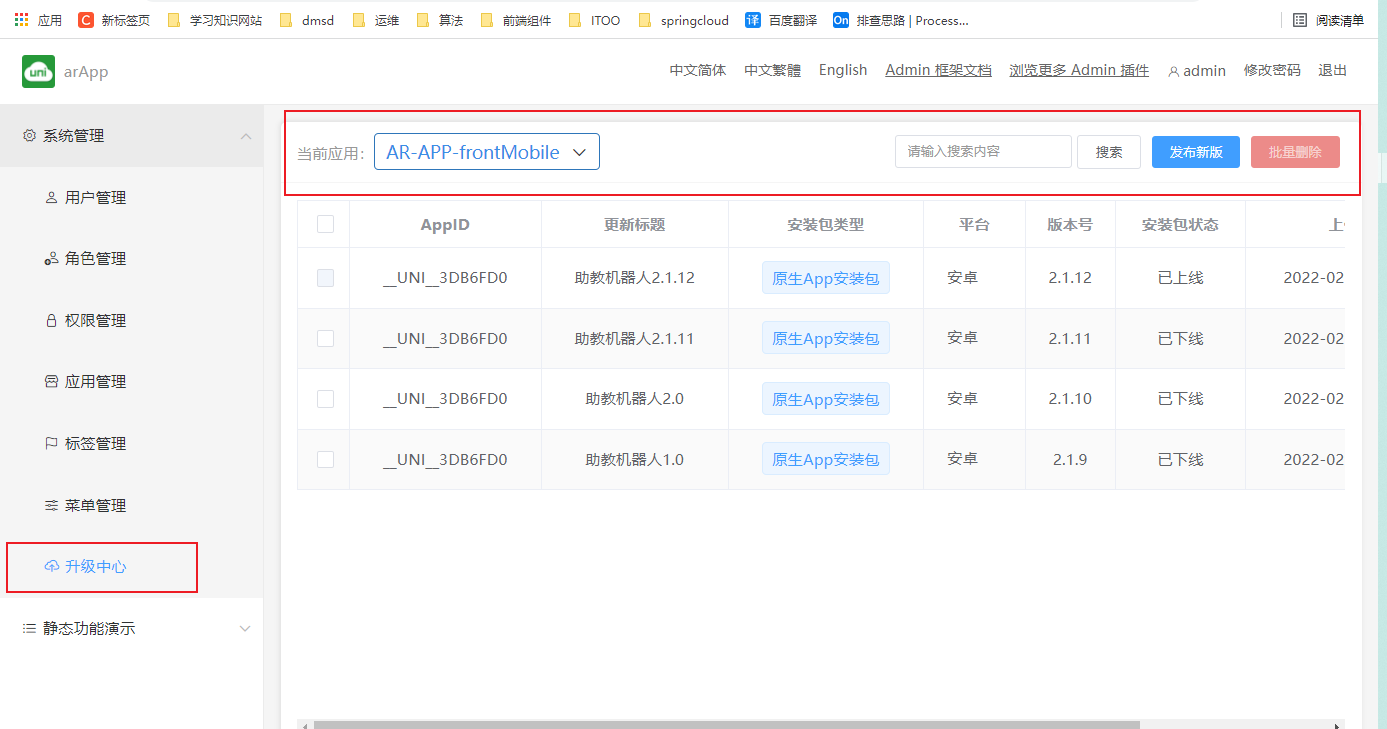This screenshot has height=729, width=1387.
Task: Open the AR-APP-frontMobile application dropdown
Action: 487,152
